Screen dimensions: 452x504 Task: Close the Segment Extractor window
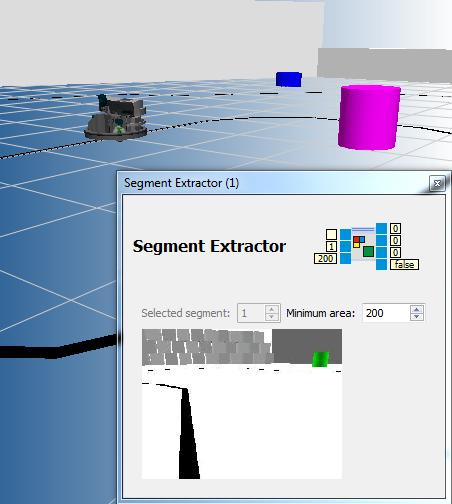coord(437,183)
